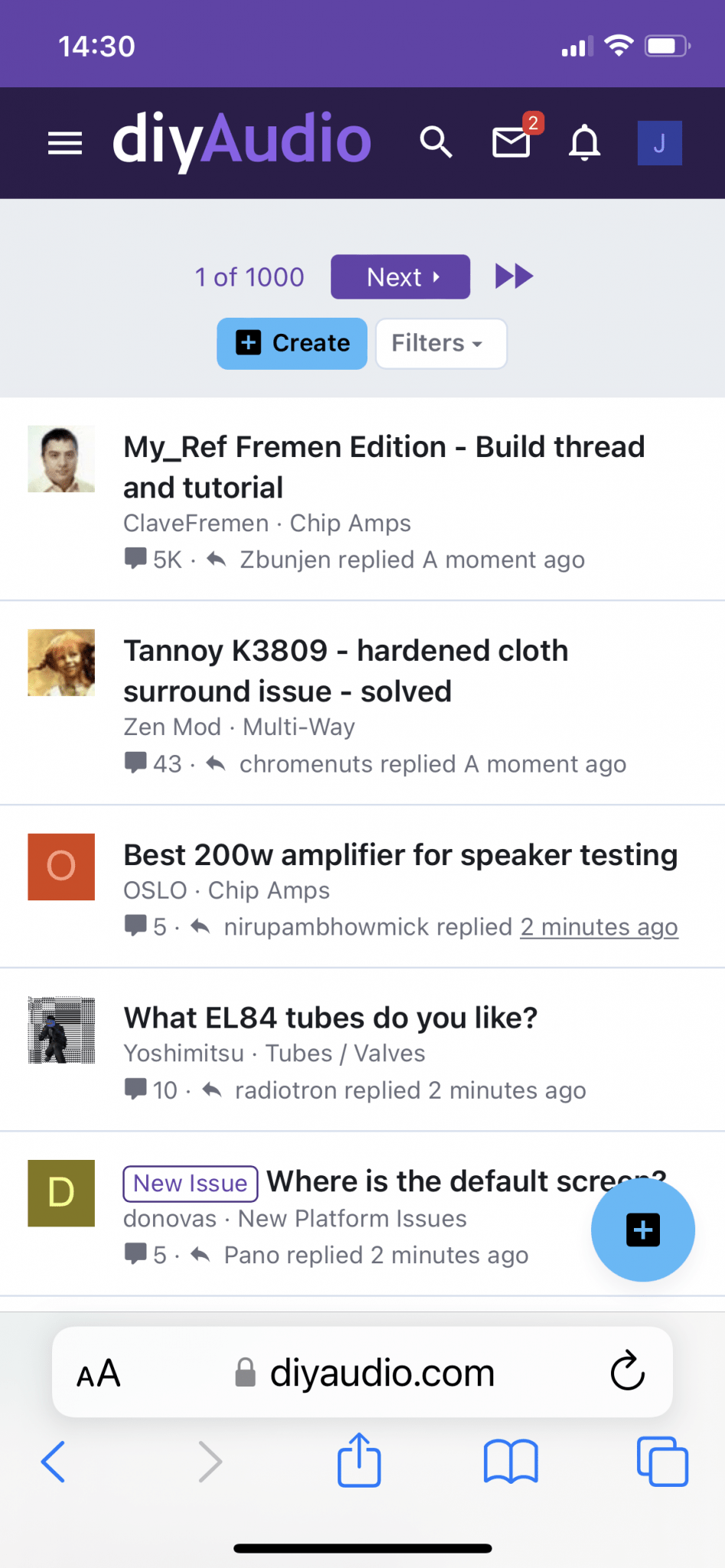This screenshot has height=1568, width=725.
Task: Go to Next page
Action: pyautogui.click(x=400, y=276)
